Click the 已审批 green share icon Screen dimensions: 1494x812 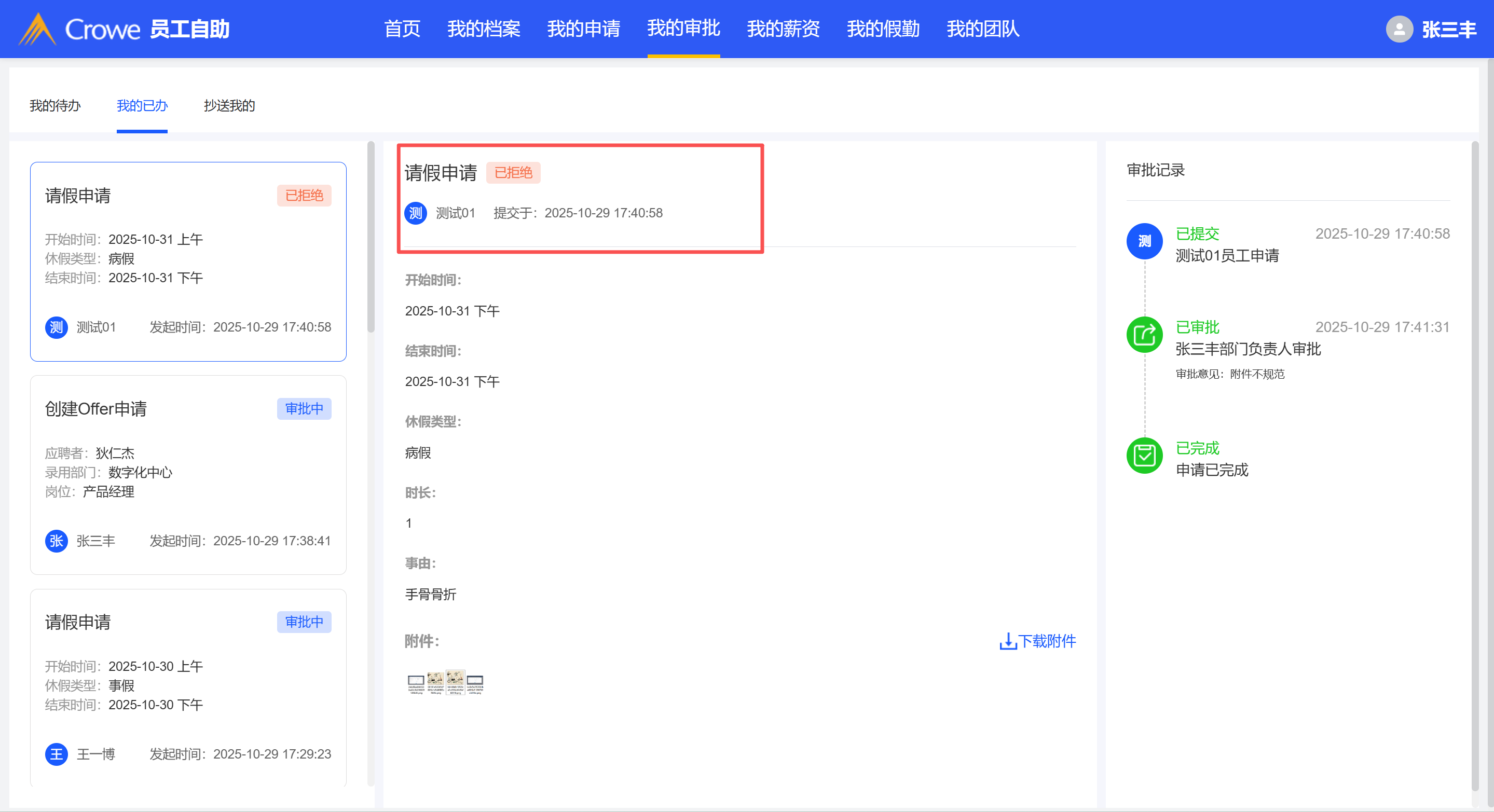coord(1144,335)
